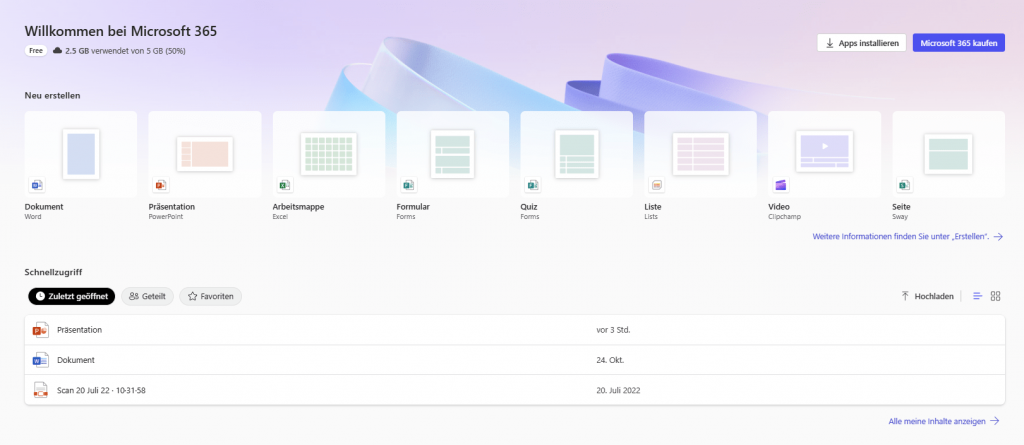Click the 'vor 3 Std.' timestamp
Image resolution: width=1024 pixels, height=445 pixels.
point(613,330)
